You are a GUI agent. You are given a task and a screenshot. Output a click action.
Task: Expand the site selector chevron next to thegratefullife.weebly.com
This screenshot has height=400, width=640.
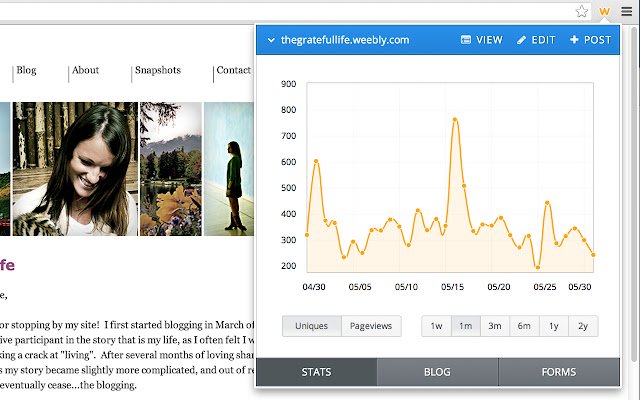coord(271,40)
